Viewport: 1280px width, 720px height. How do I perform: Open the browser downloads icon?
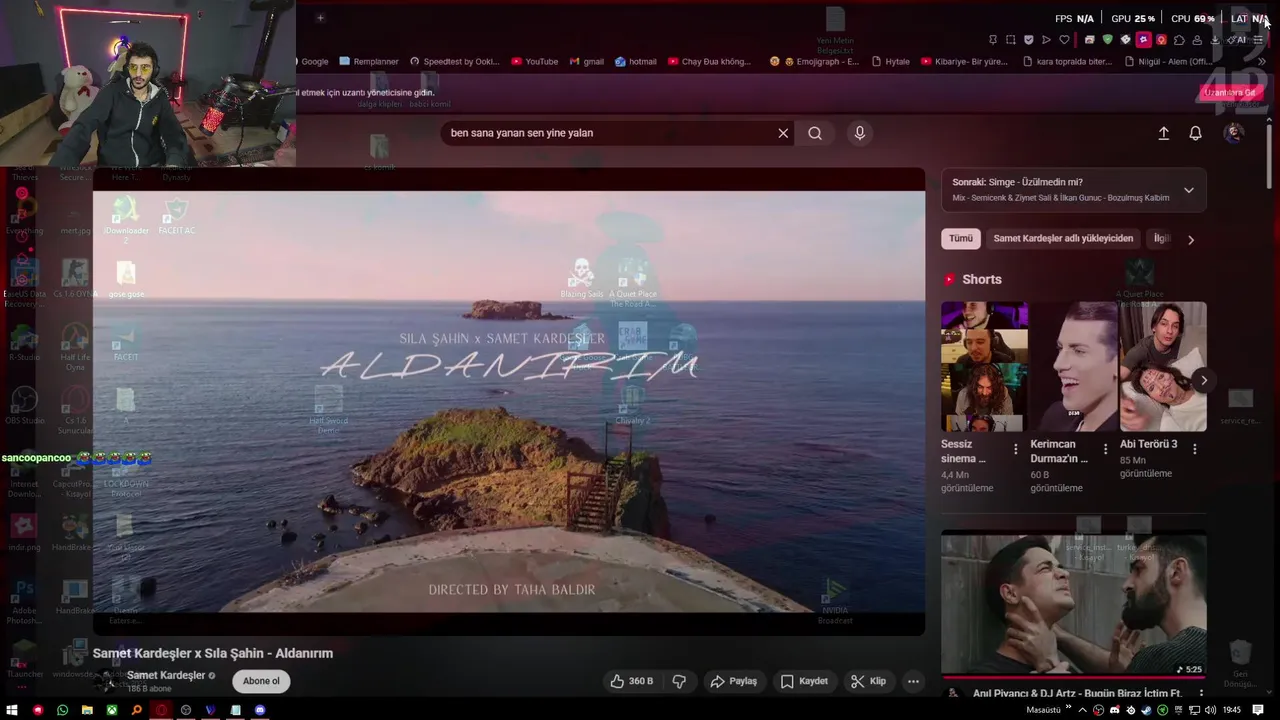[x=1215, y=40]
